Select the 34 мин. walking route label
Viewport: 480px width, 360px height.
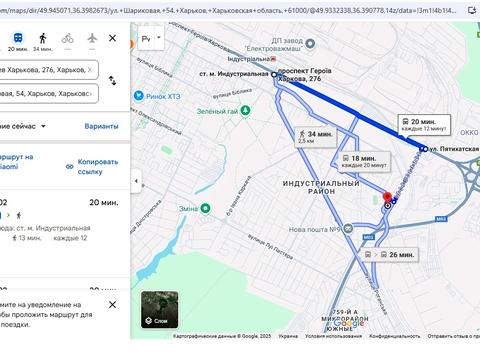click(316, 137)
